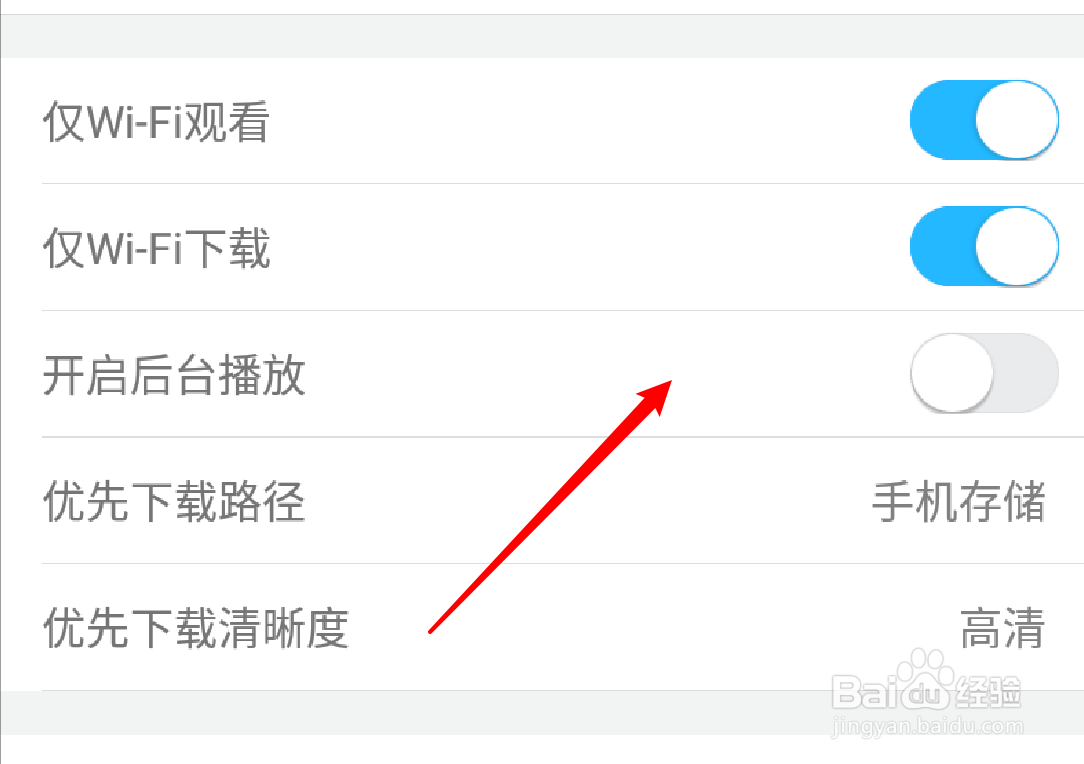This screenshot has height=764, width=1084.
Task: Click the red arrow's pointed head
Action: [657, 395]
